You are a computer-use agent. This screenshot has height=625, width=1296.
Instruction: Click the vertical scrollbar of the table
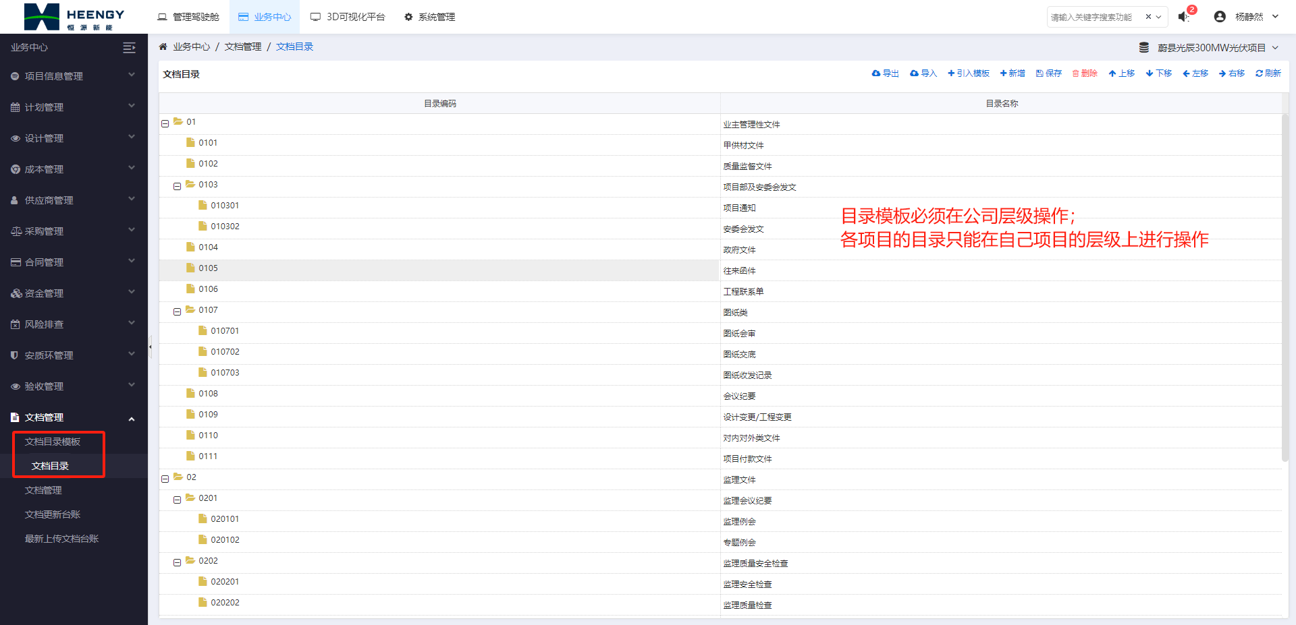click(x=1286, y=287)
